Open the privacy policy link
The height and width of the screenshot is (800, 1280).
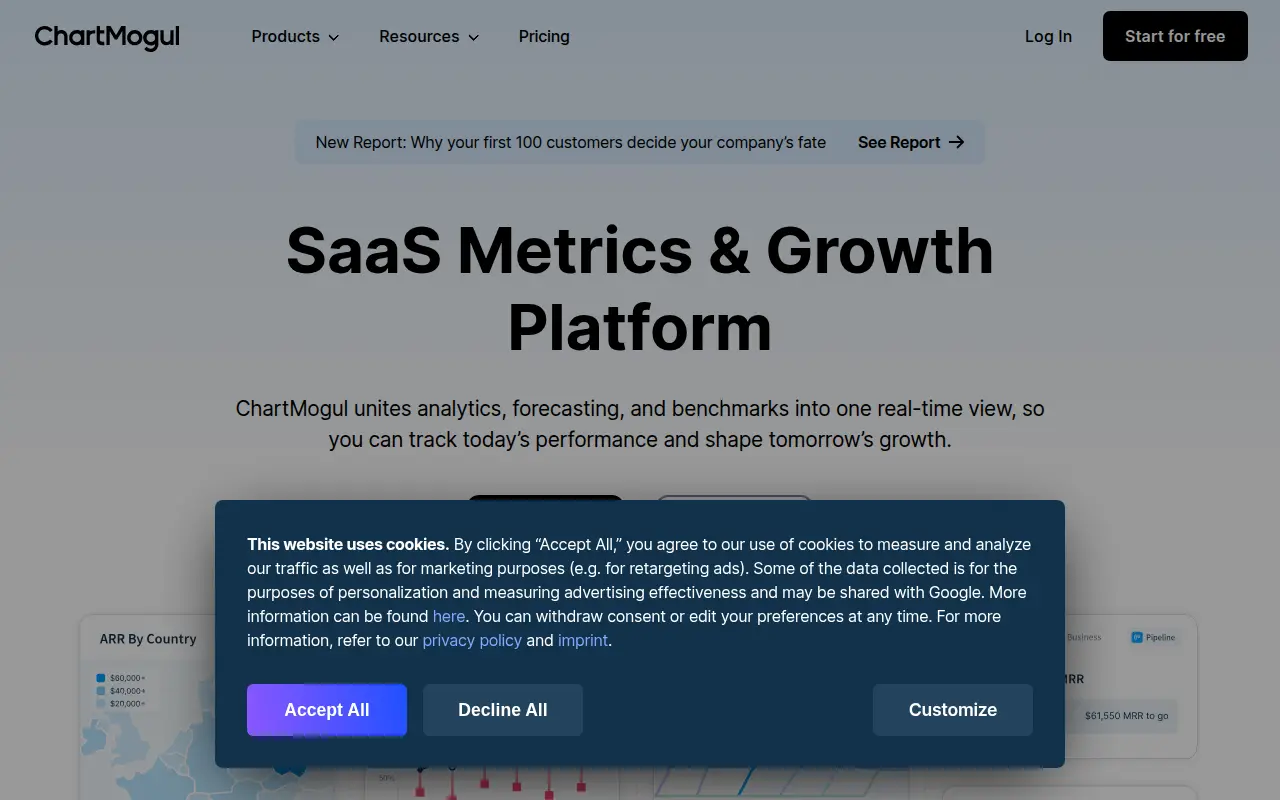[472, 640]
